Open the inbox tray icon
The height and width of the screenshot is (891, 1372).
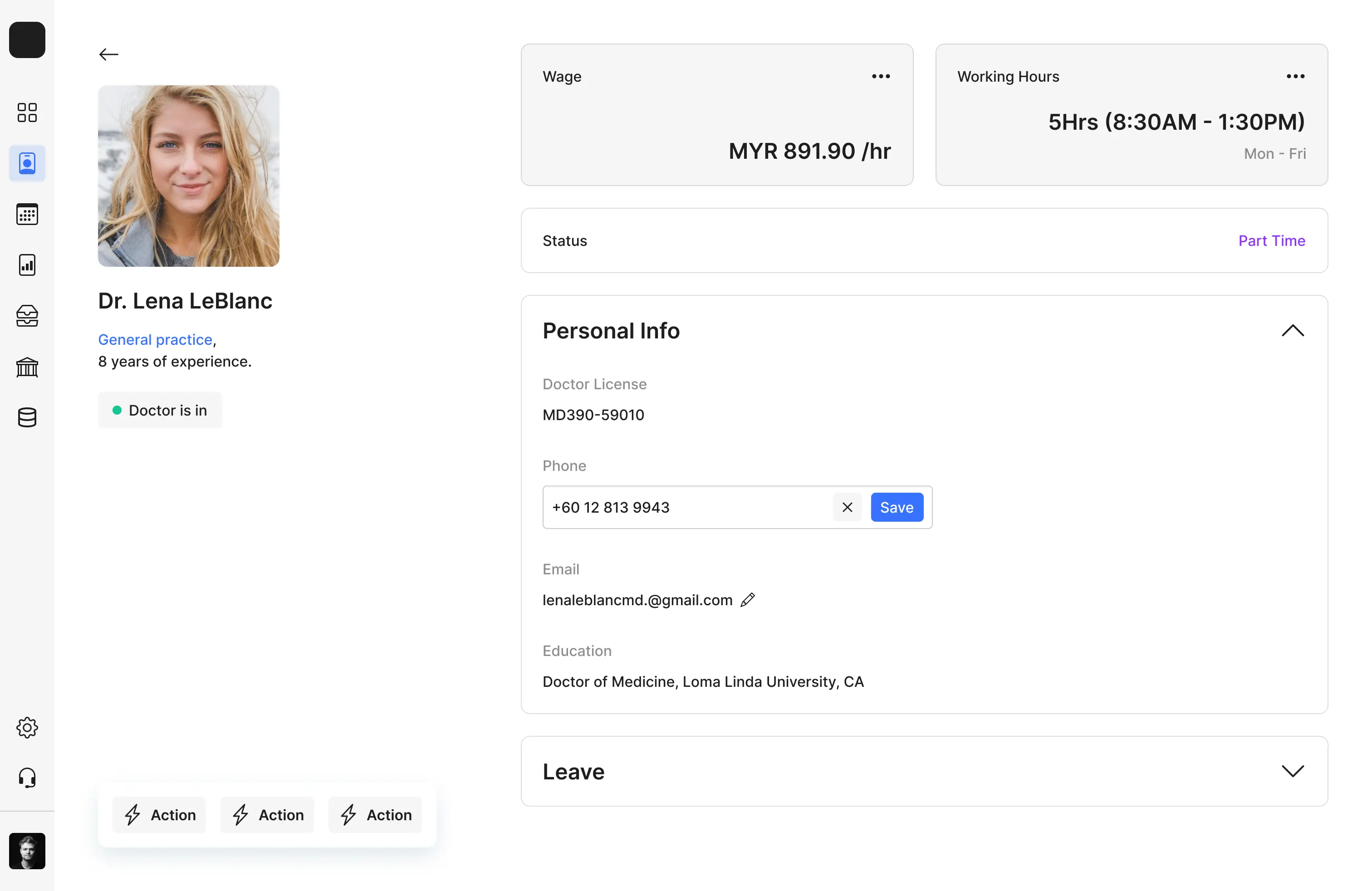pyautogui.click(x=27, y=316)
